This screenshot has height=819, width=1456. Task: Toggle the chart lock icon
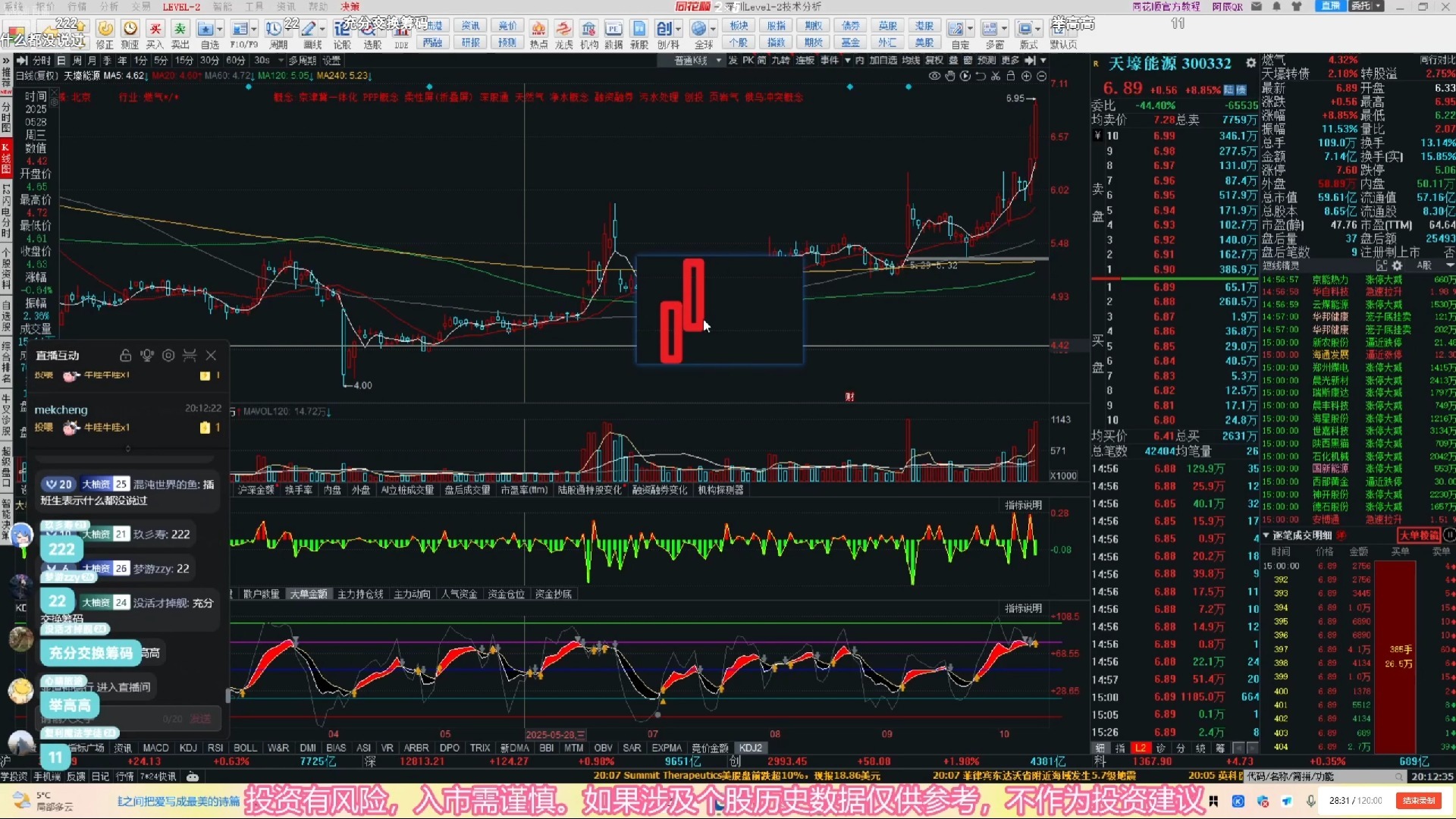[x=1011, y=76]
